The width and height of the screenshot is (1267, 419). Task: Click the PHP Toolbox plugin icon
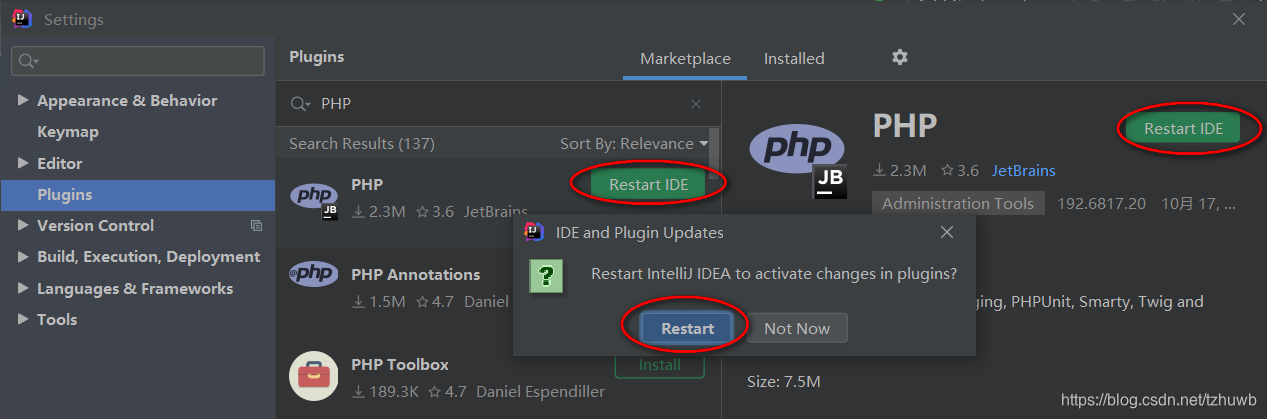(313, 376)
